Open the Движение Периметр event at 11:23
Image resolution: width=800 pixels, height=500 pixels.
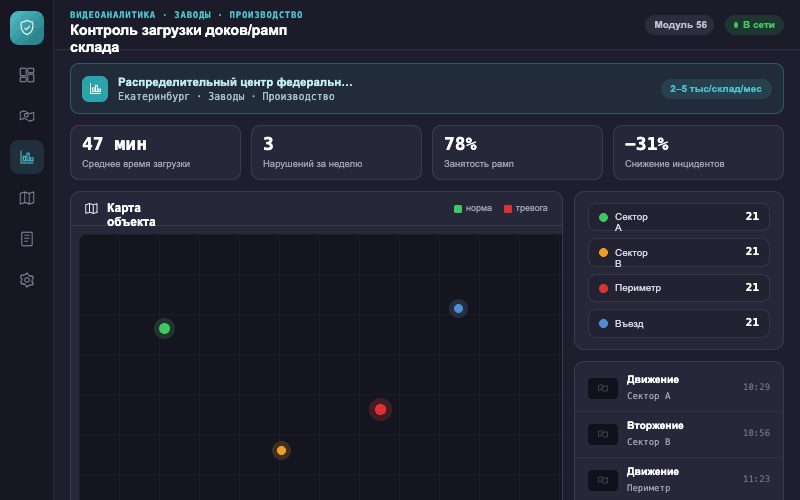679,480
